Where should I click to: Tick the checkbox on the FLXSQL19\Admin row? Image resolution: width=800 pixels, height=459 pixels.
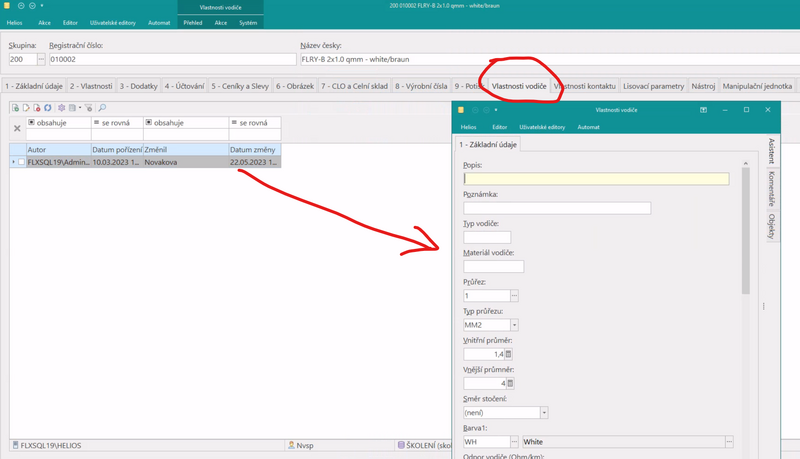tap(21, 162)
